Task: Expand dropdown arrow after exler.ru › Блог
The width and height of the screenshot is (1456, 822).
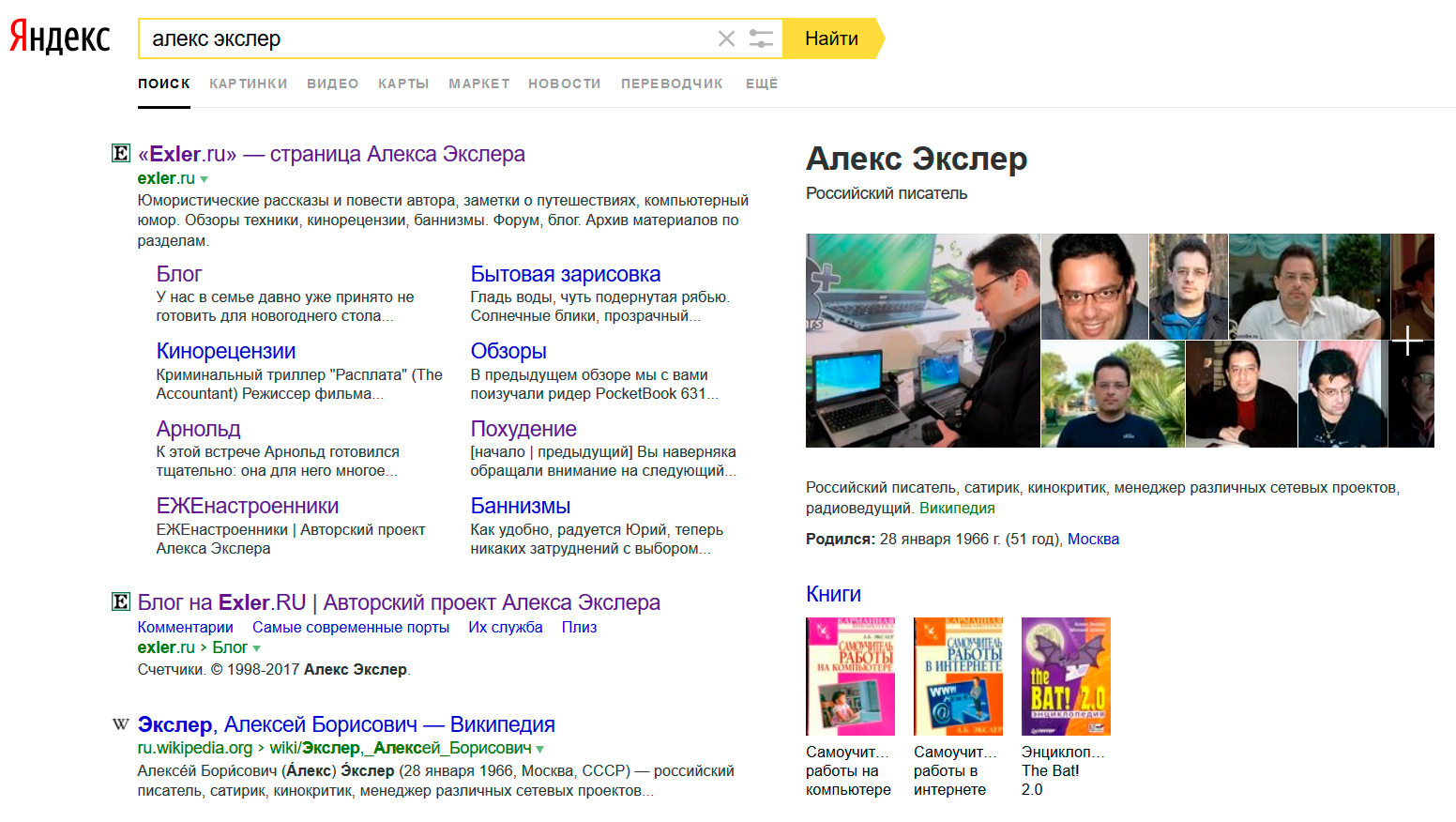Action: tap(257, 648)
